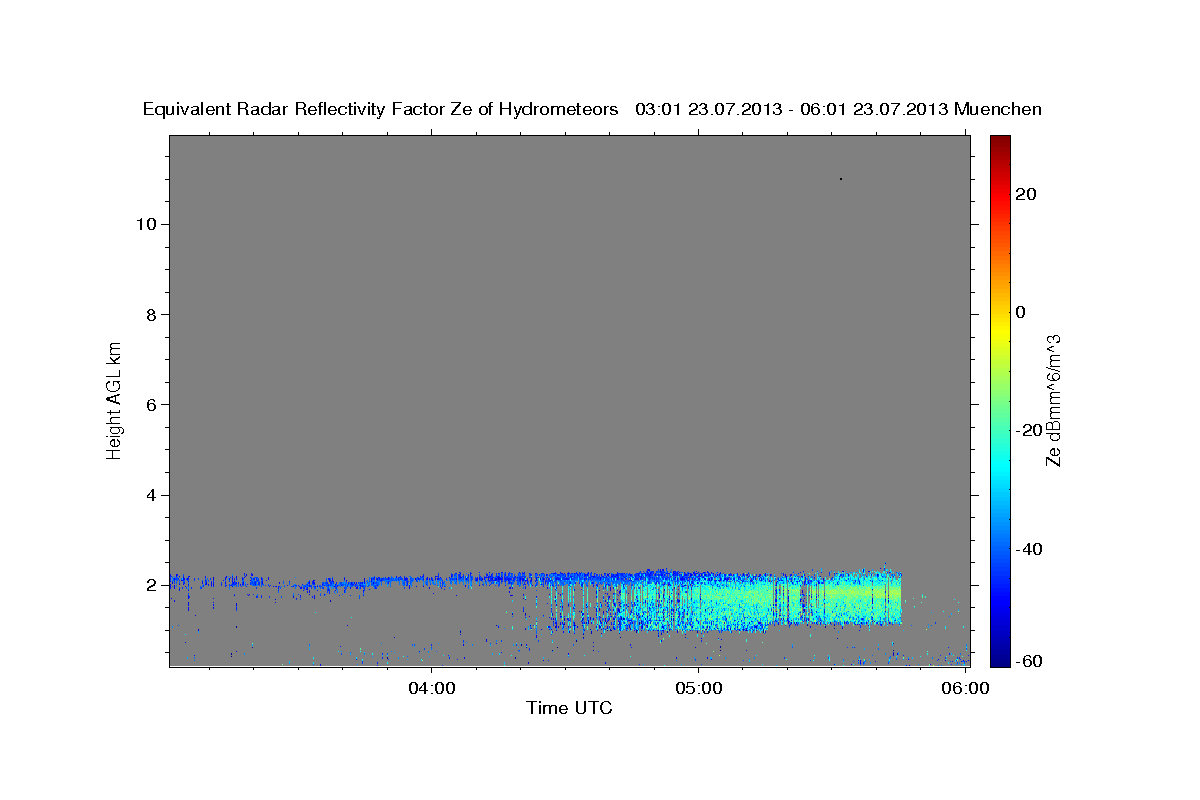Viewport: 1200px width, 800px height.
Task: Click the colorbar label 0
Action: pyautogui.click(x=1020, y=312)
